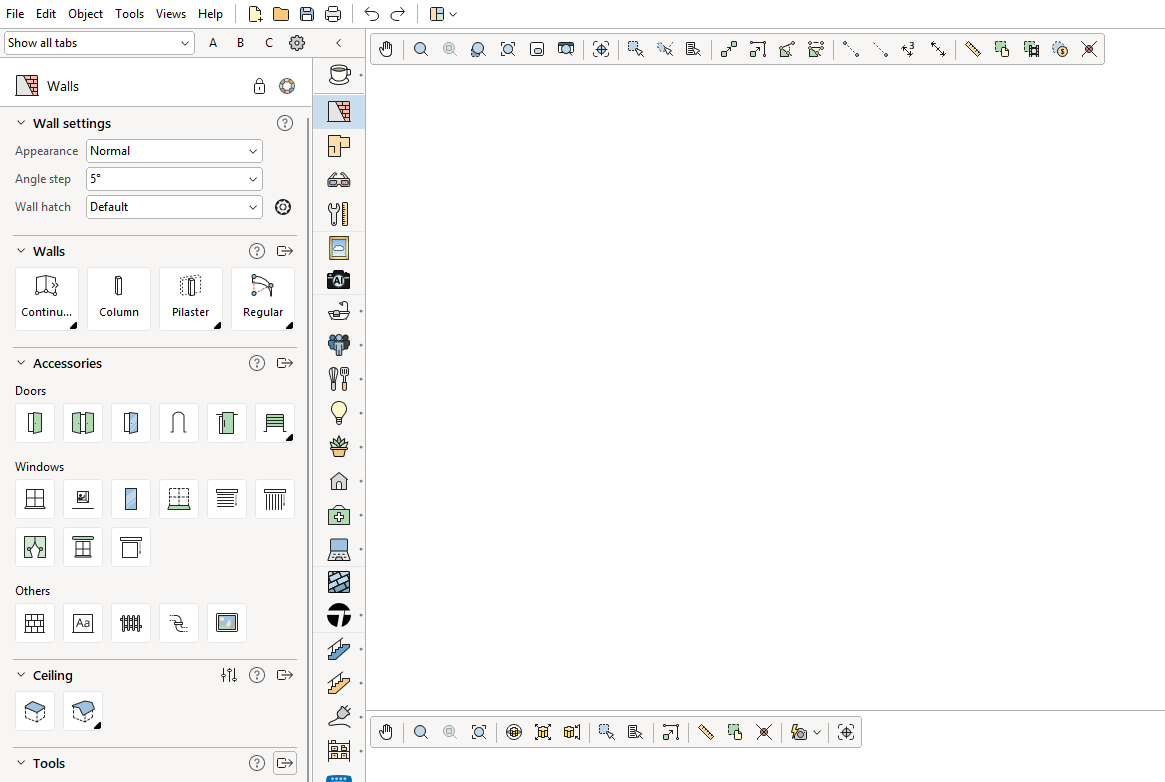Open Ceiling adjustment sliders
This screenshot has width=1165, height=782.
click(229, 675)
